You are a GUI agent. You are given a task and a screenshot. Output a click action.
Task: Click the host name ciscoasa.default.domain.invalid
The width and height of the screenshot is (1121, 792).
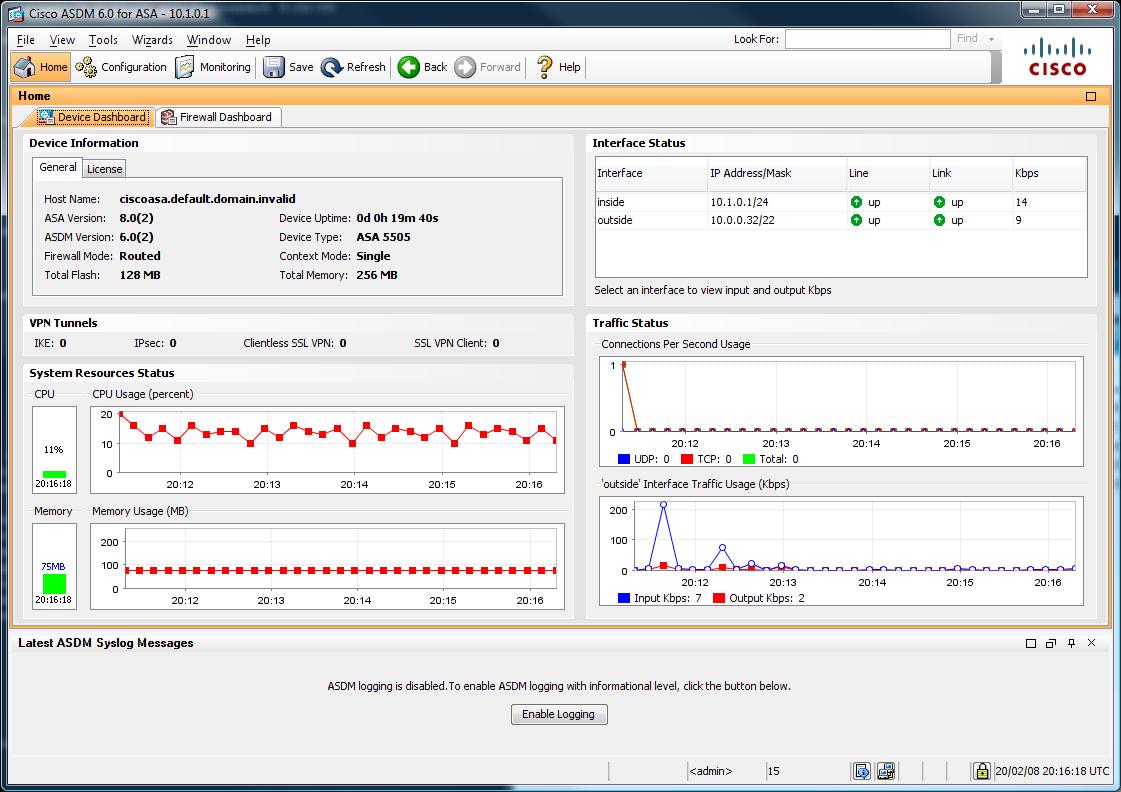pos(207,199)
